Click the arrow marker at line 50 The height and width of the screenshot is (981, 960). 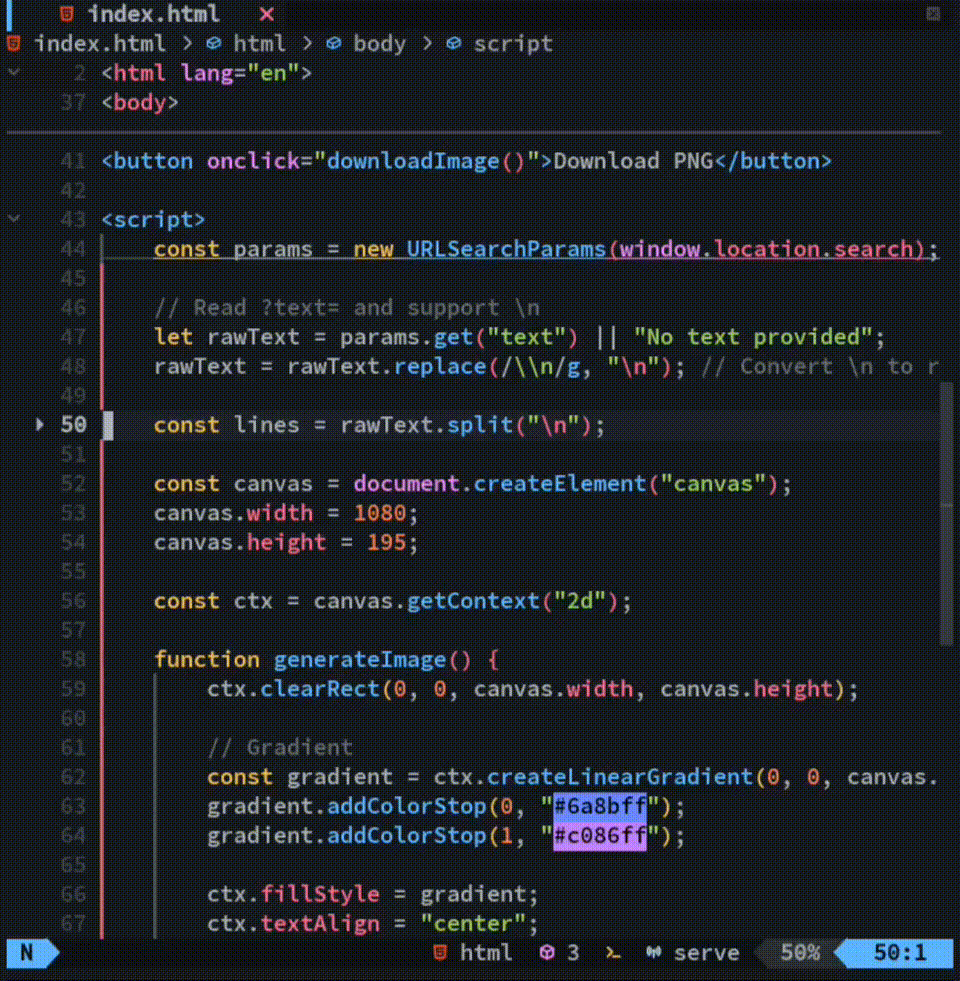39,424
